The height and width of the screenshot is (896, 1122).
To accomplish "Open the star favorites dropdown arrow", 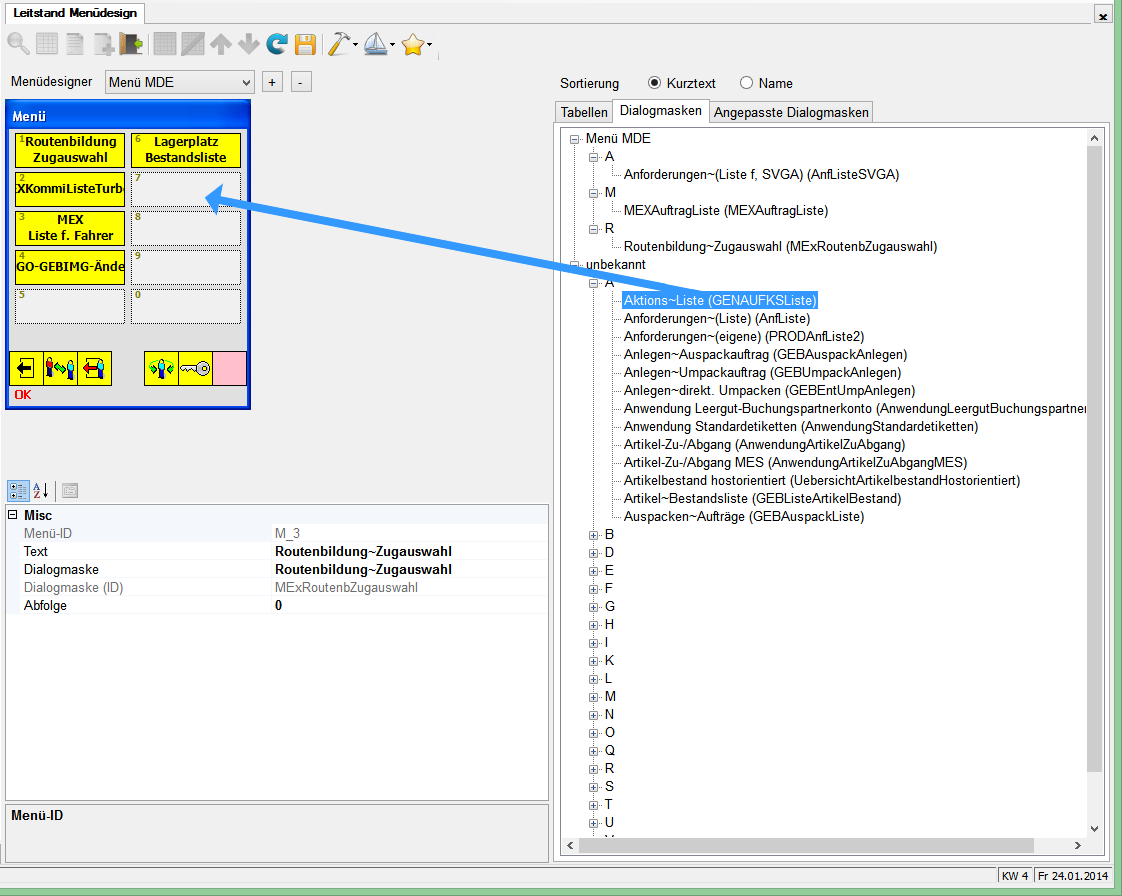I will tap(429, 45).
